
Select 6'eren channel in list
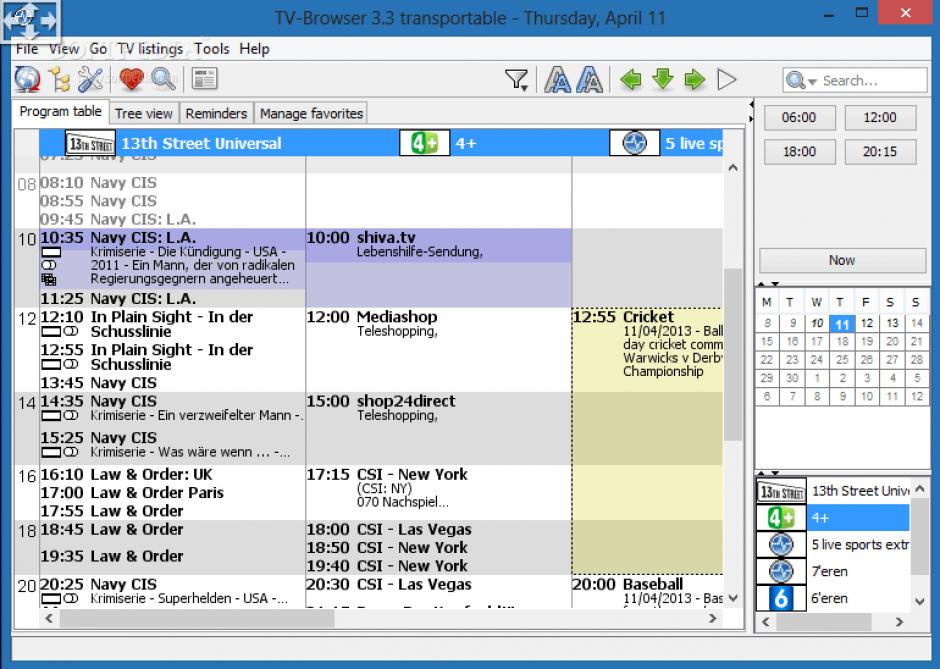pos(833,598)
